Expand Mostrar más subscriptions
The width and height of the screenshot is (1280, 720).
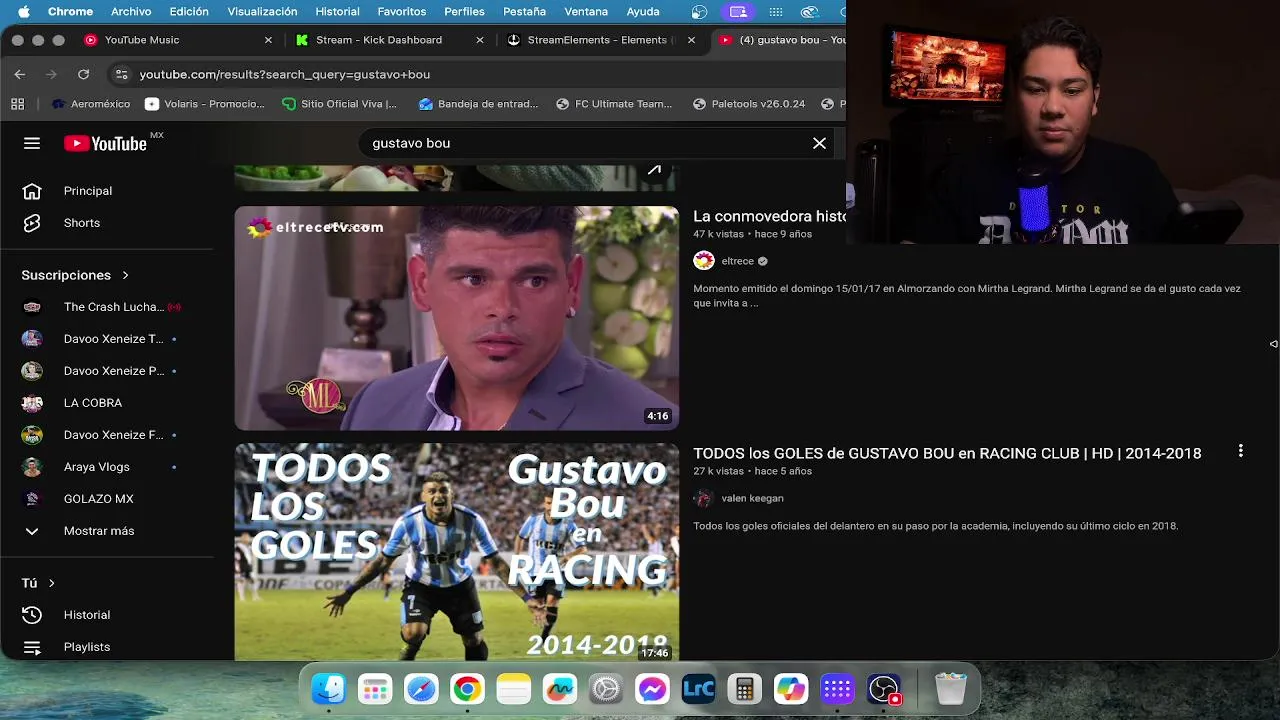(99, 531)
